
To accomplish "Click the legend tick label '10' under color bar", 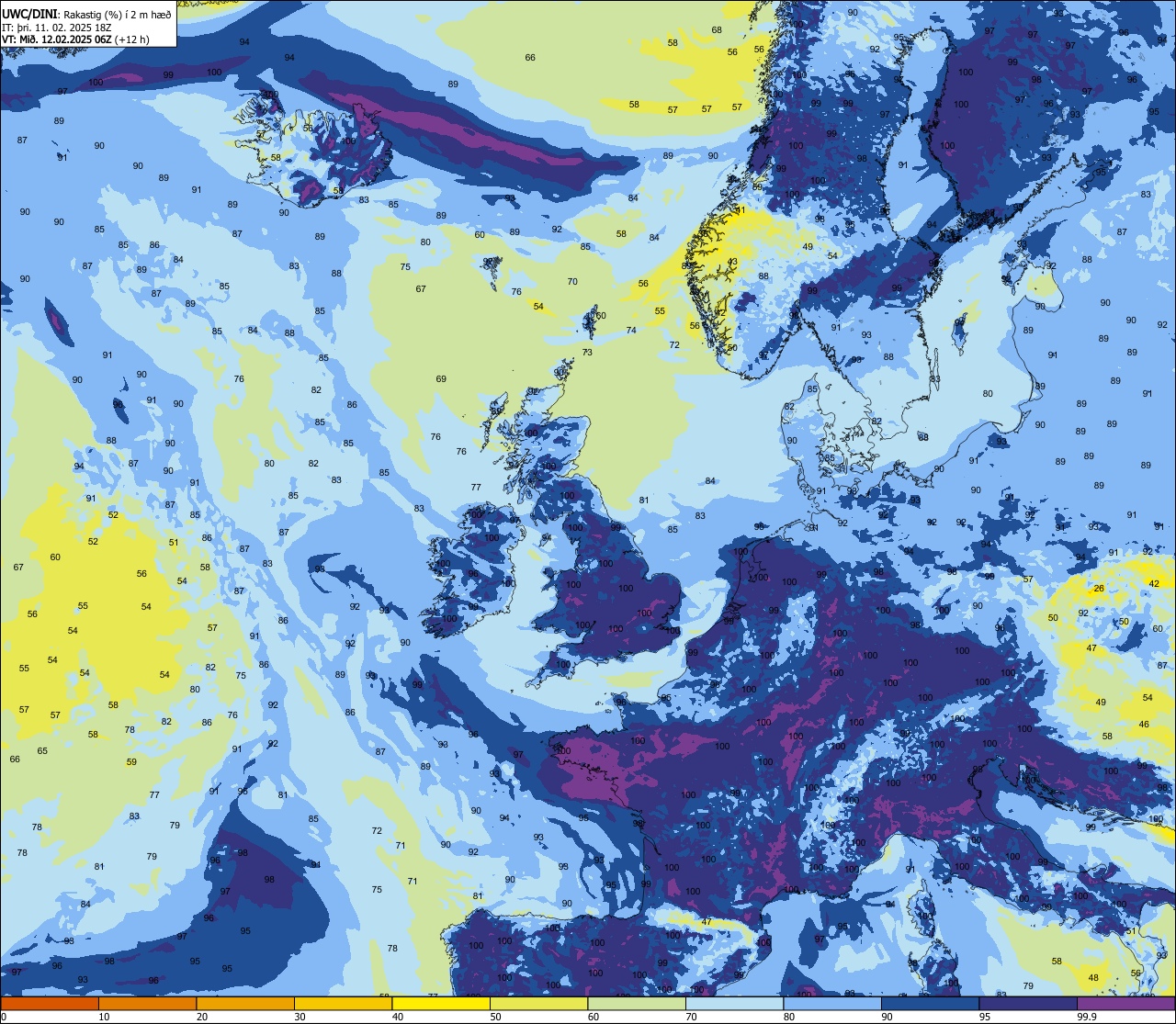I will (105, 1016).
